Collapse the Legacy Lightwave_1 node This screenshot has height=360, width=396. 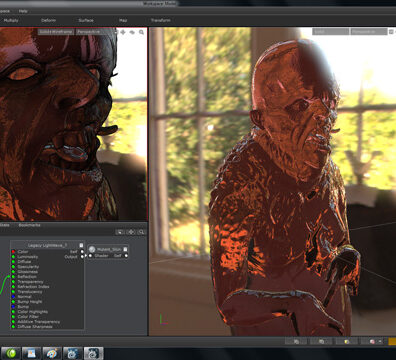pyautogui.click(x=81, y=245)
